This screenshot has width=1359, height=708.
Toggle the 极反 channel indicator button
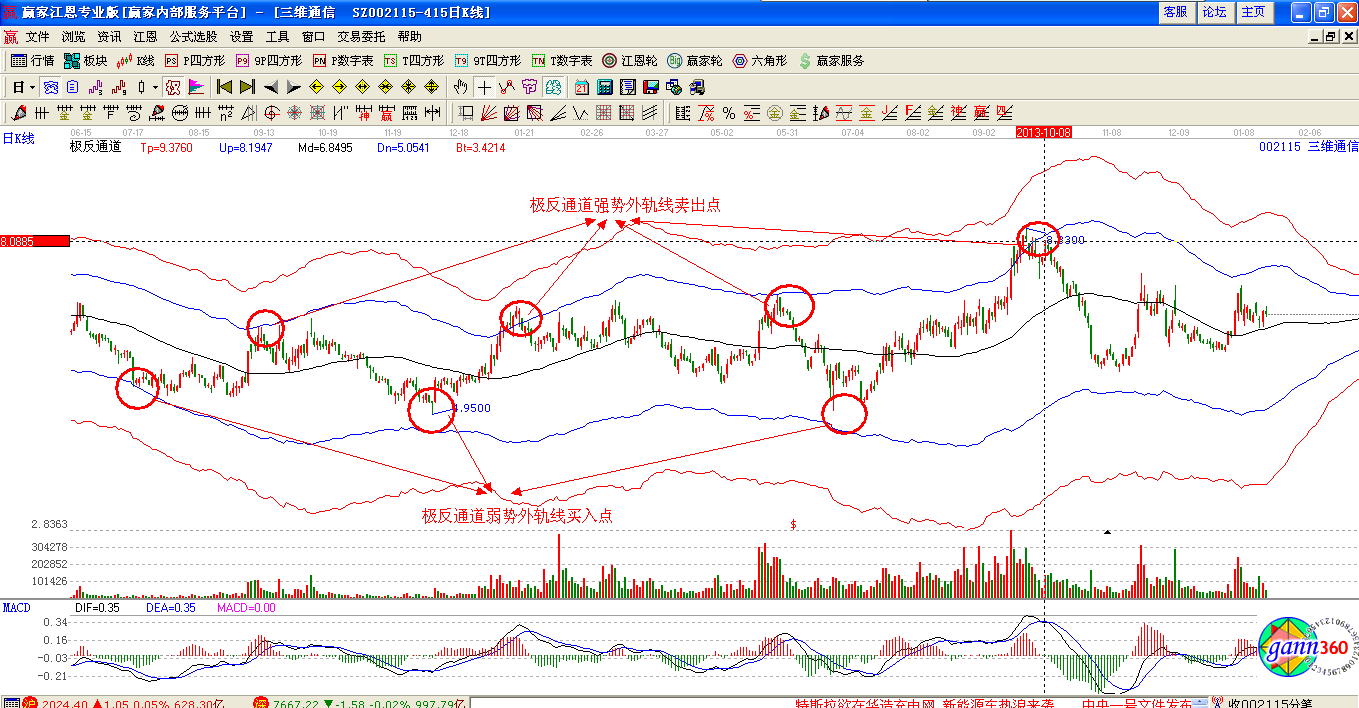pos(95,147)
